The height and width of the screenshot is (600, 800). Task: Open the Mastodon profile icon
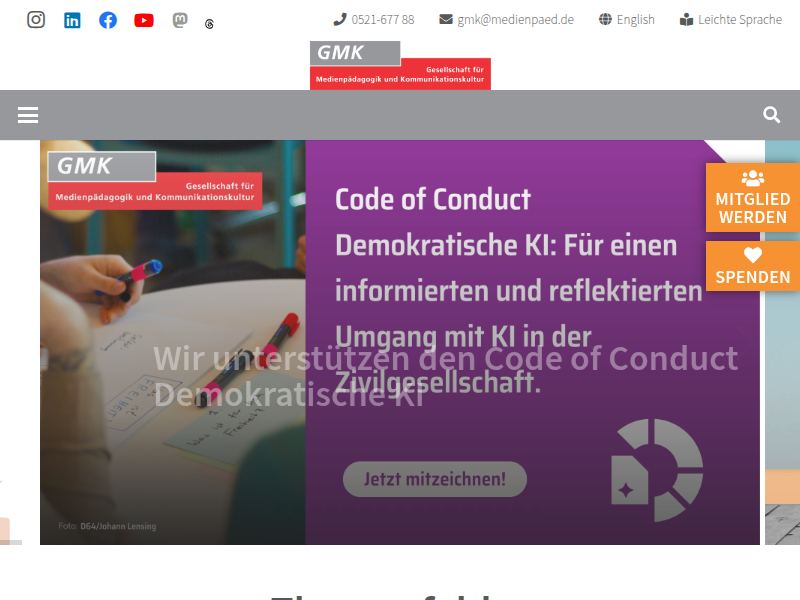180,20
